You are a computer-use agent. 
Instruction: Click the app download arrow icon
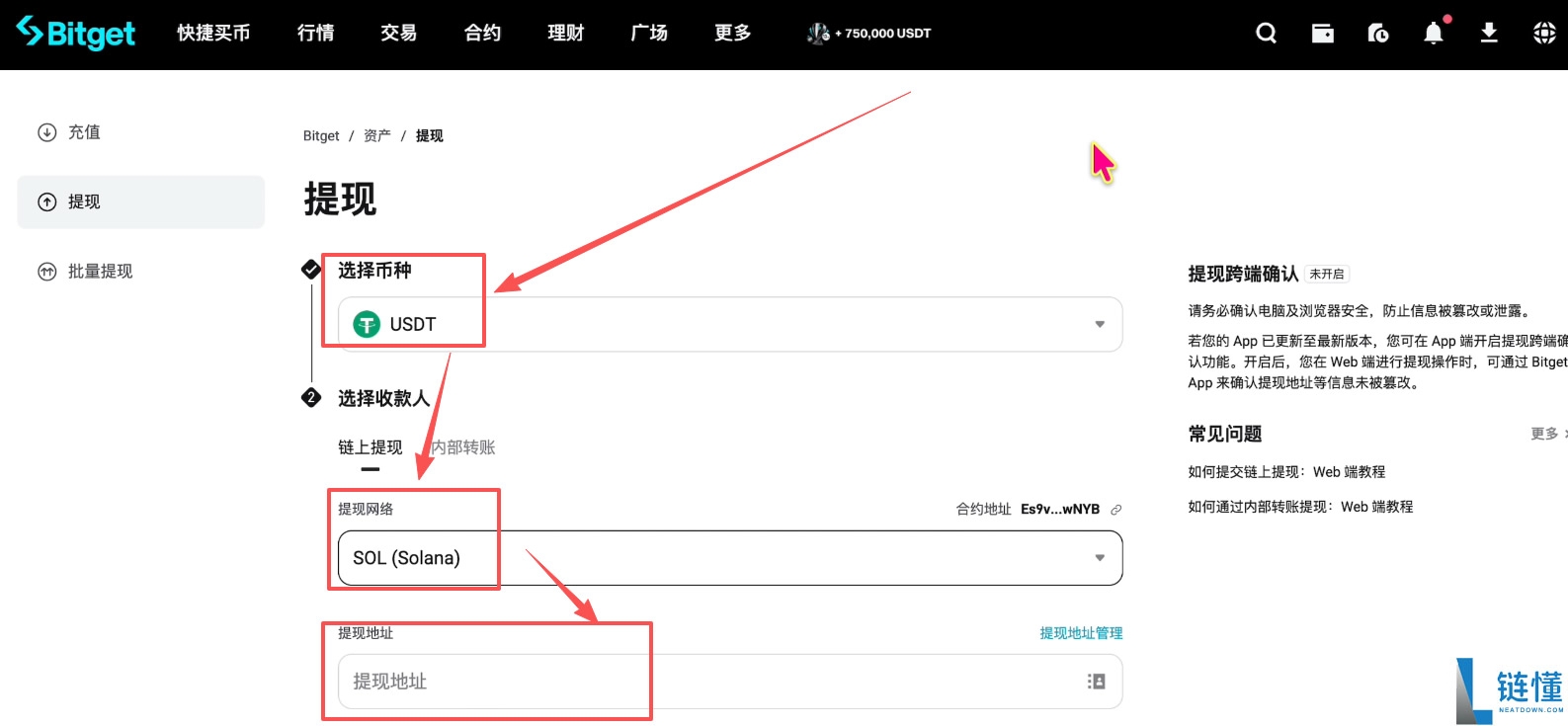pyautogui.click(x=1489, y=34)
